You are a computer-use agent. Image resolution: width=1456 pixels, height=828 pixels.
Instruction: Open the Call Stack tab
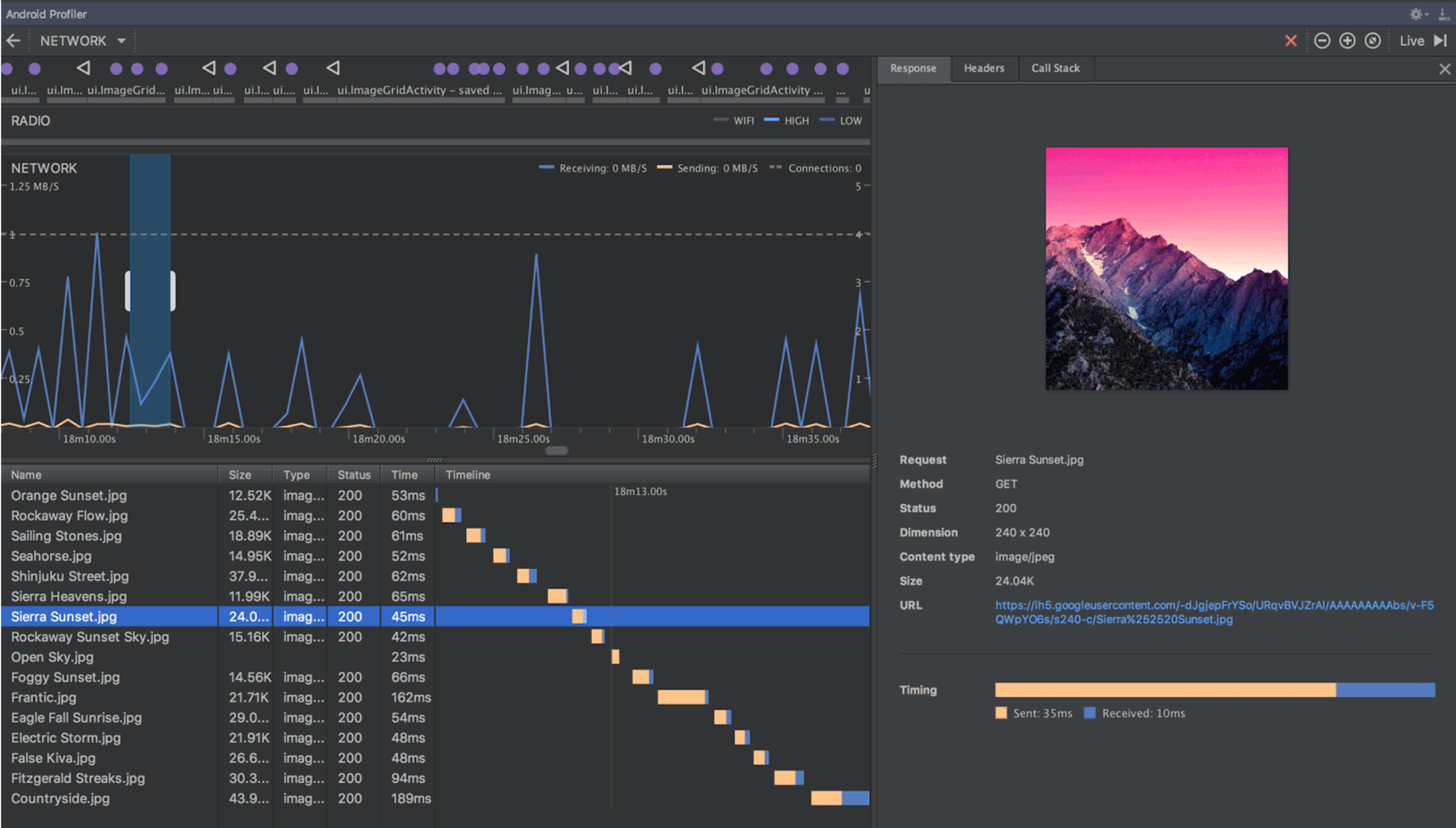(x=1055, y=69)
